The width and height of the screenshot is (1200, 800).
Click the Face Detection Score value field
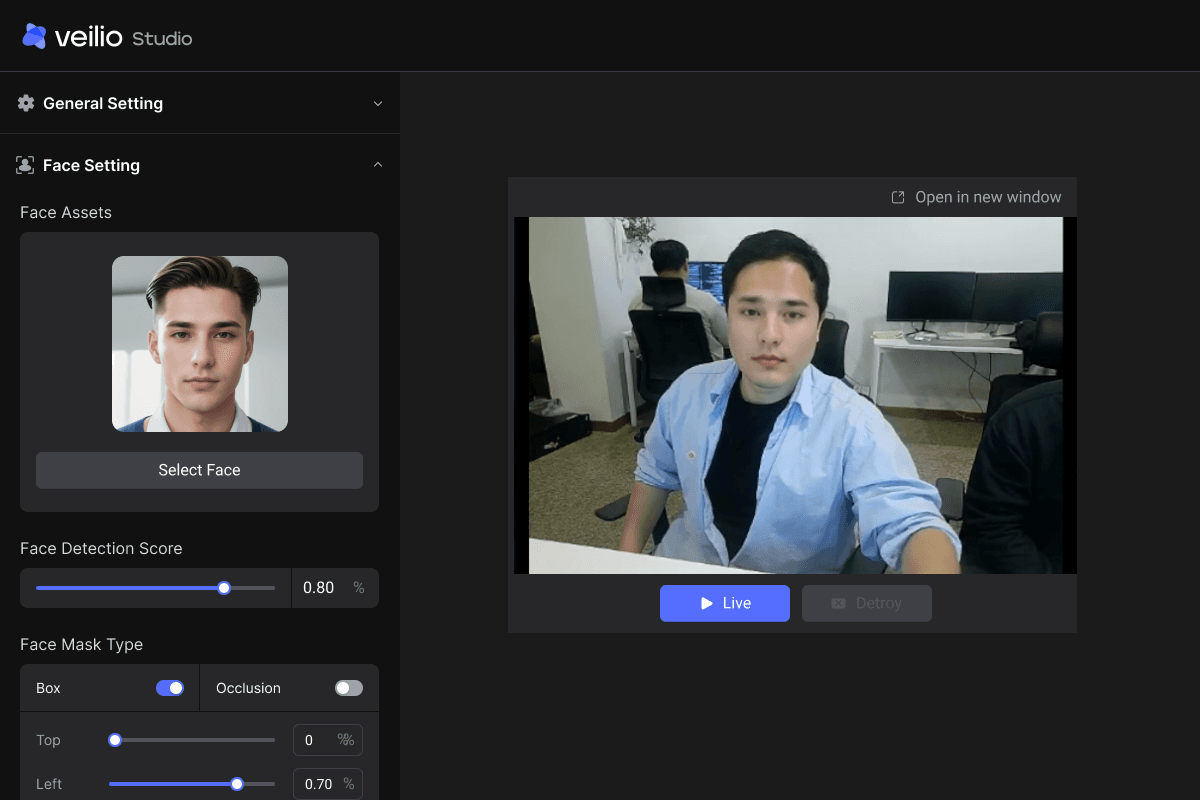point(335,588)
